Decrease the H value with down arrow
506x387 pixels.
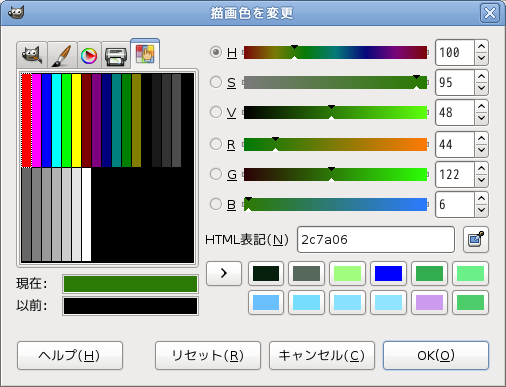click(x=481, y=58)
